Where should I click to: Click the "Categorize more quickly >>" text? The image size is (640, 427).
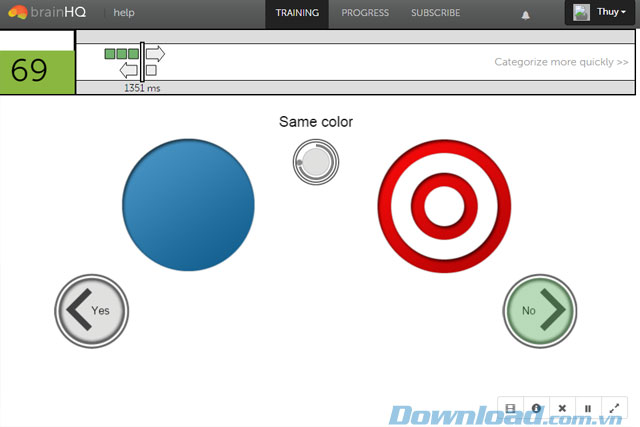click(x=561, y=62)
